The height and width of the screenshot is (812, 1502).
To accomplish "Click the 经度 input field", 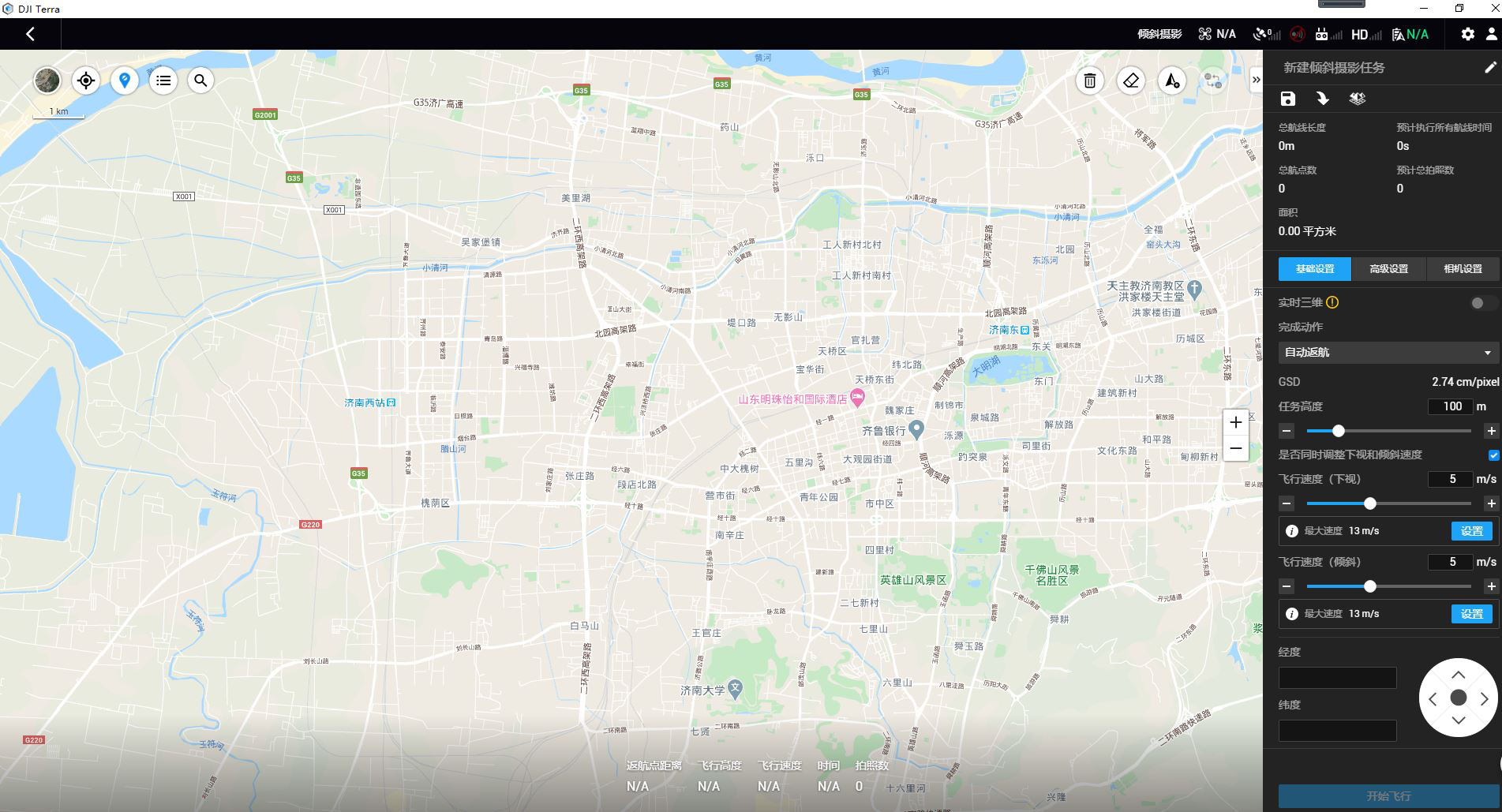I will click(x=1337, y=678).
